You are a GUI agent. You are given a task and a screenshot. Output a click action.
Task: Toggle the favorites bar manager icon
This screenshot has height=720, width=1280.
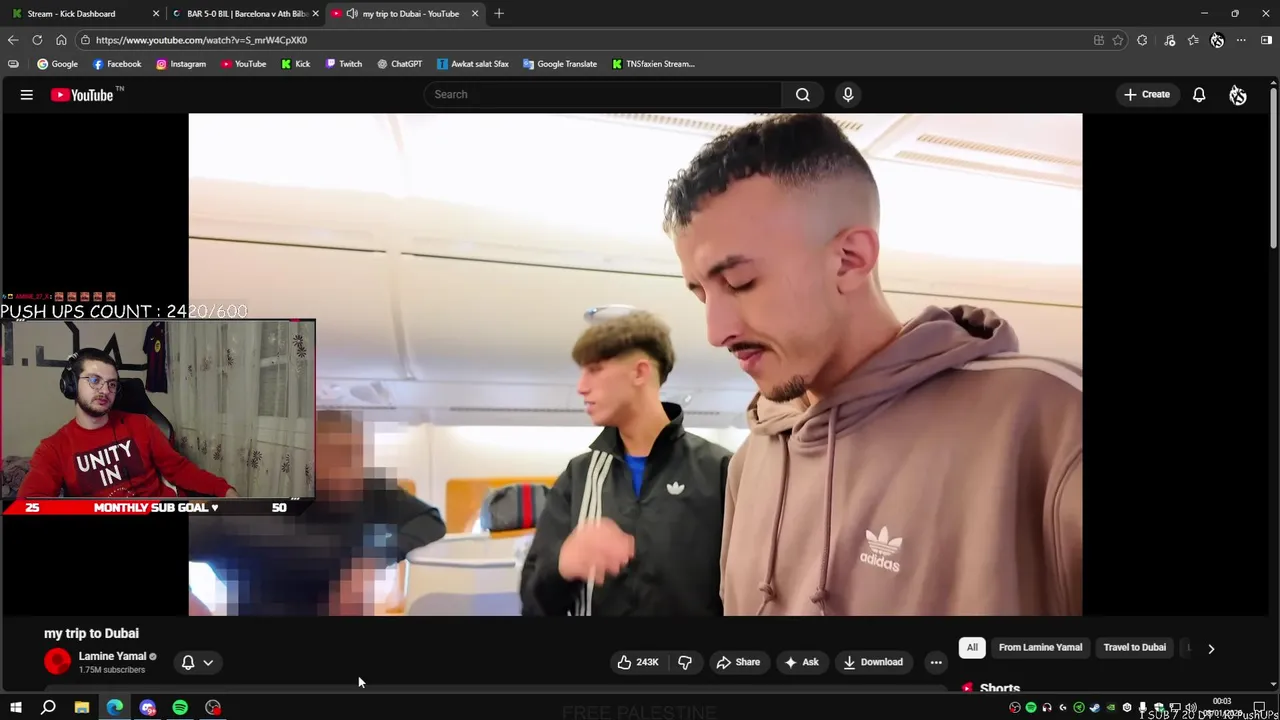13,64
